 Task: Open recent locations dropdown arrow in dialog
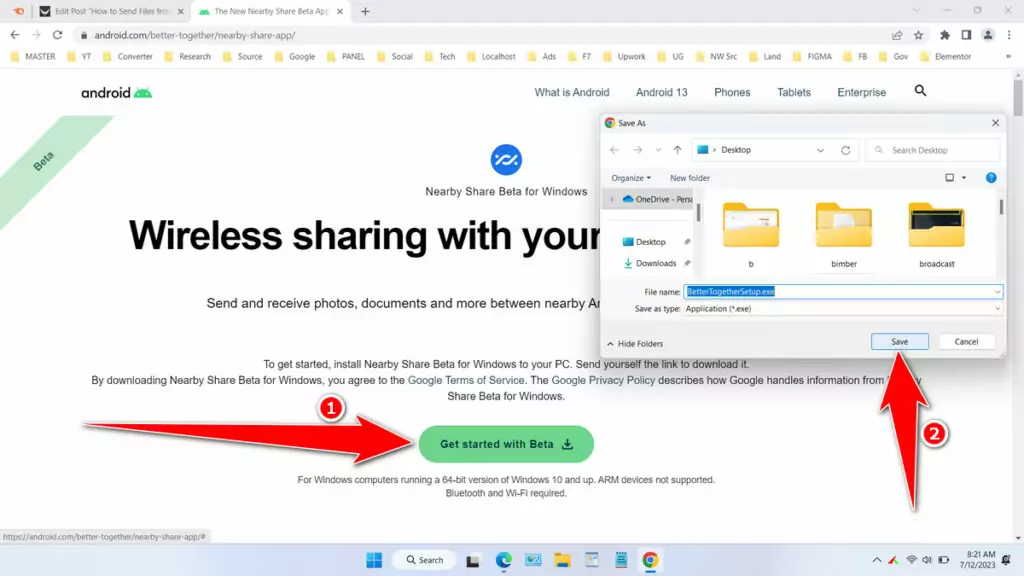click(658, 150)
